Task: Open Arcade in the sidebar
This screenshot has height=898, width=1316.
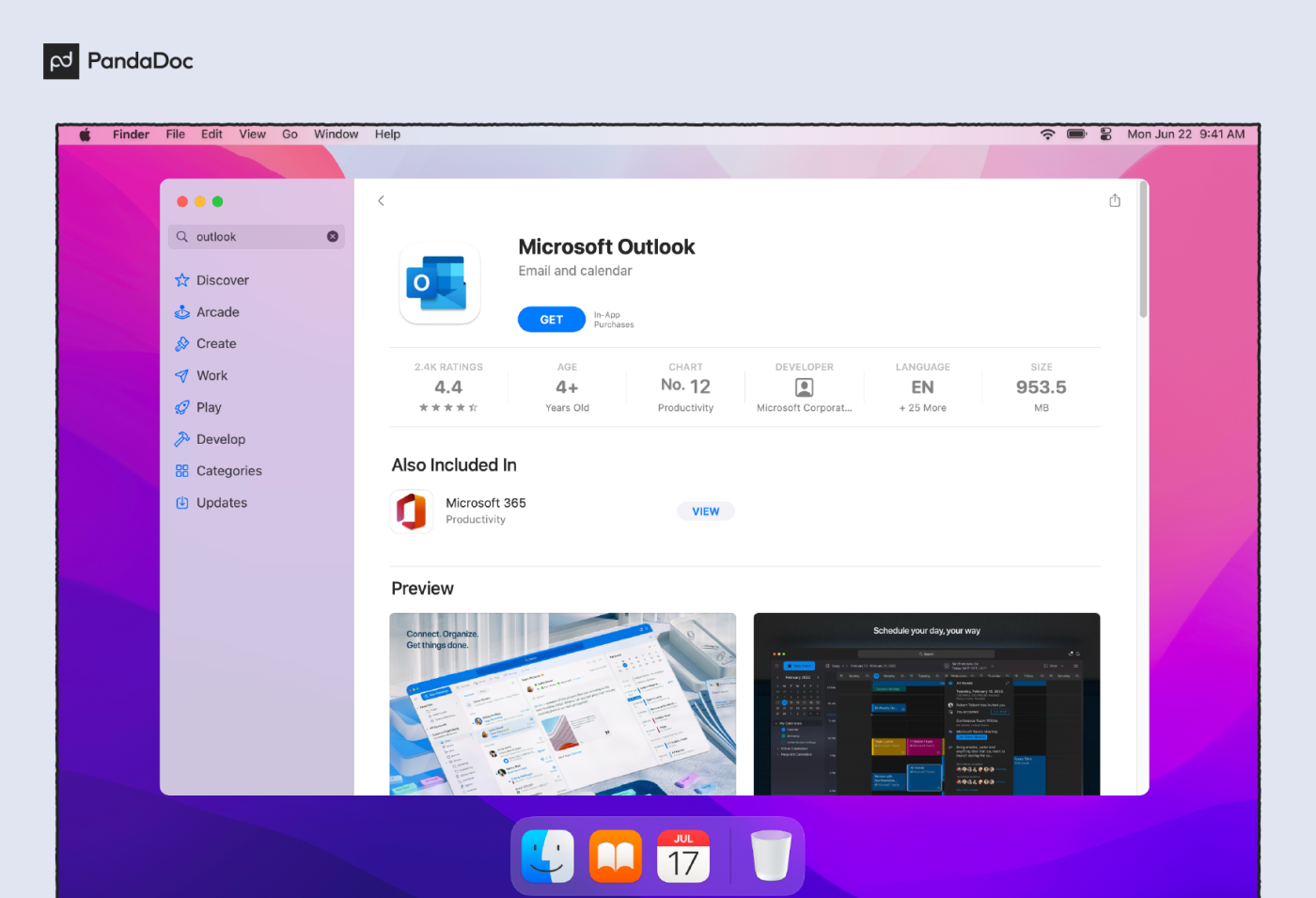Action: (x=208, y=312)
